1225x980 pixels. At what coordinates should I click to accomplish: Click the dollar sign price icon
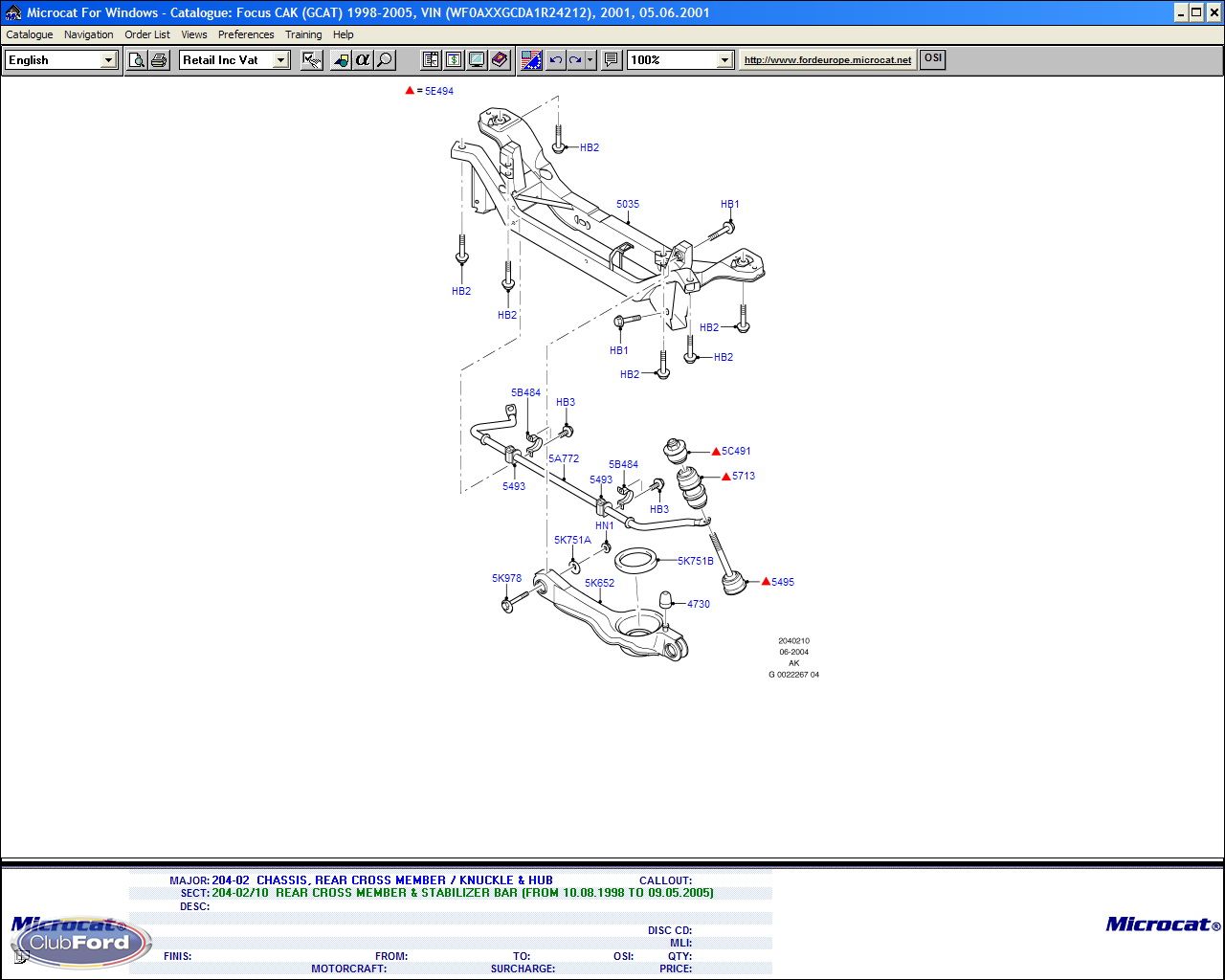pyautogui.click(x=454, y=60)
